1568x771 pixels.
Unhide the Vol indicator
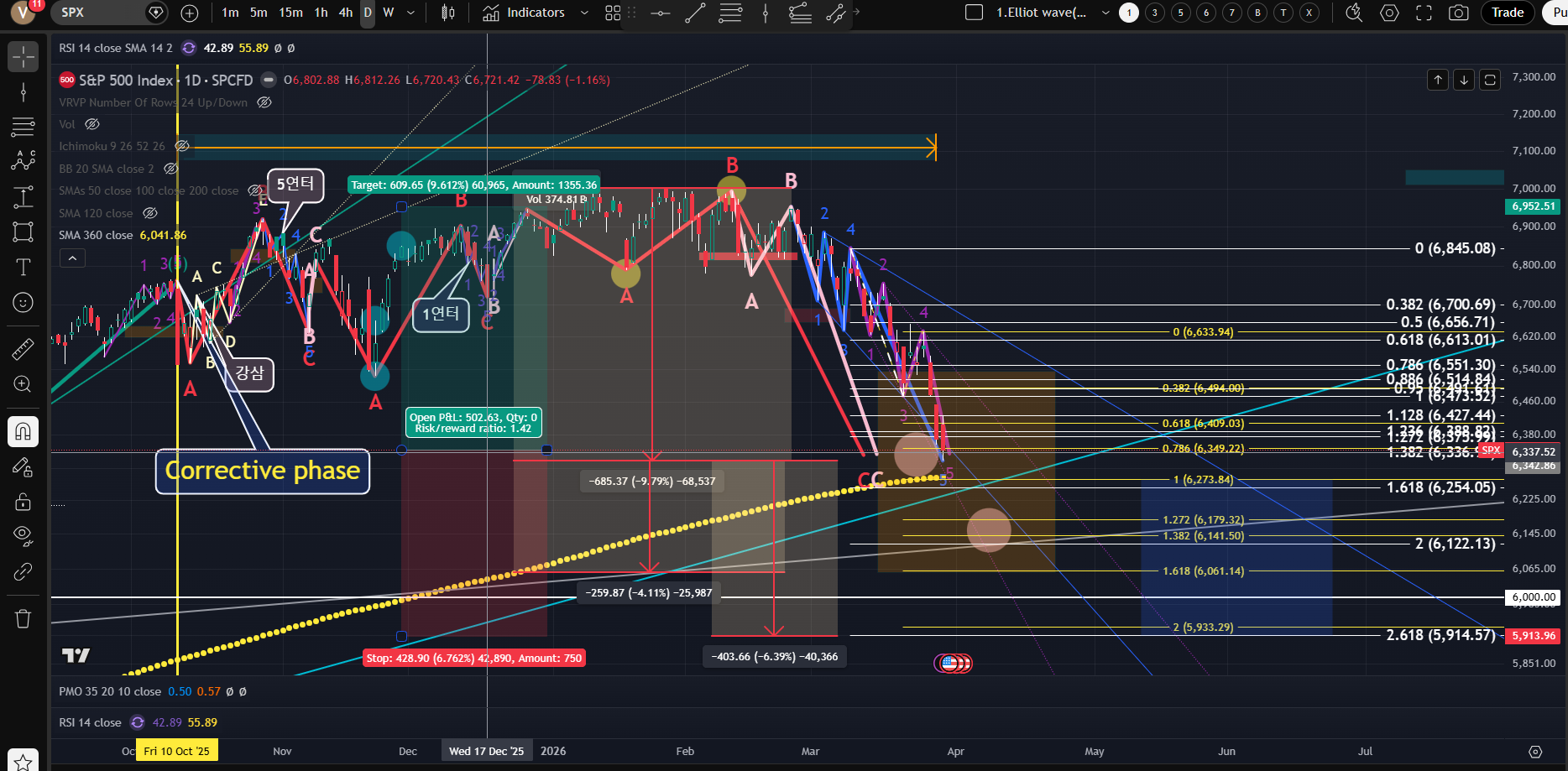(x=92, y=124)
